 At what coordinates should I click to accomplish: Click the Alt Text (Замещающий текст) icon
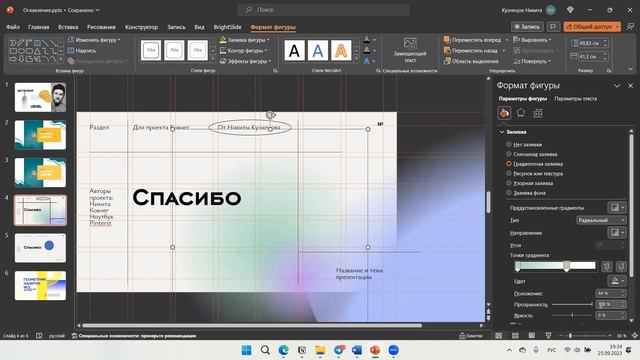(x=410, y=43)
